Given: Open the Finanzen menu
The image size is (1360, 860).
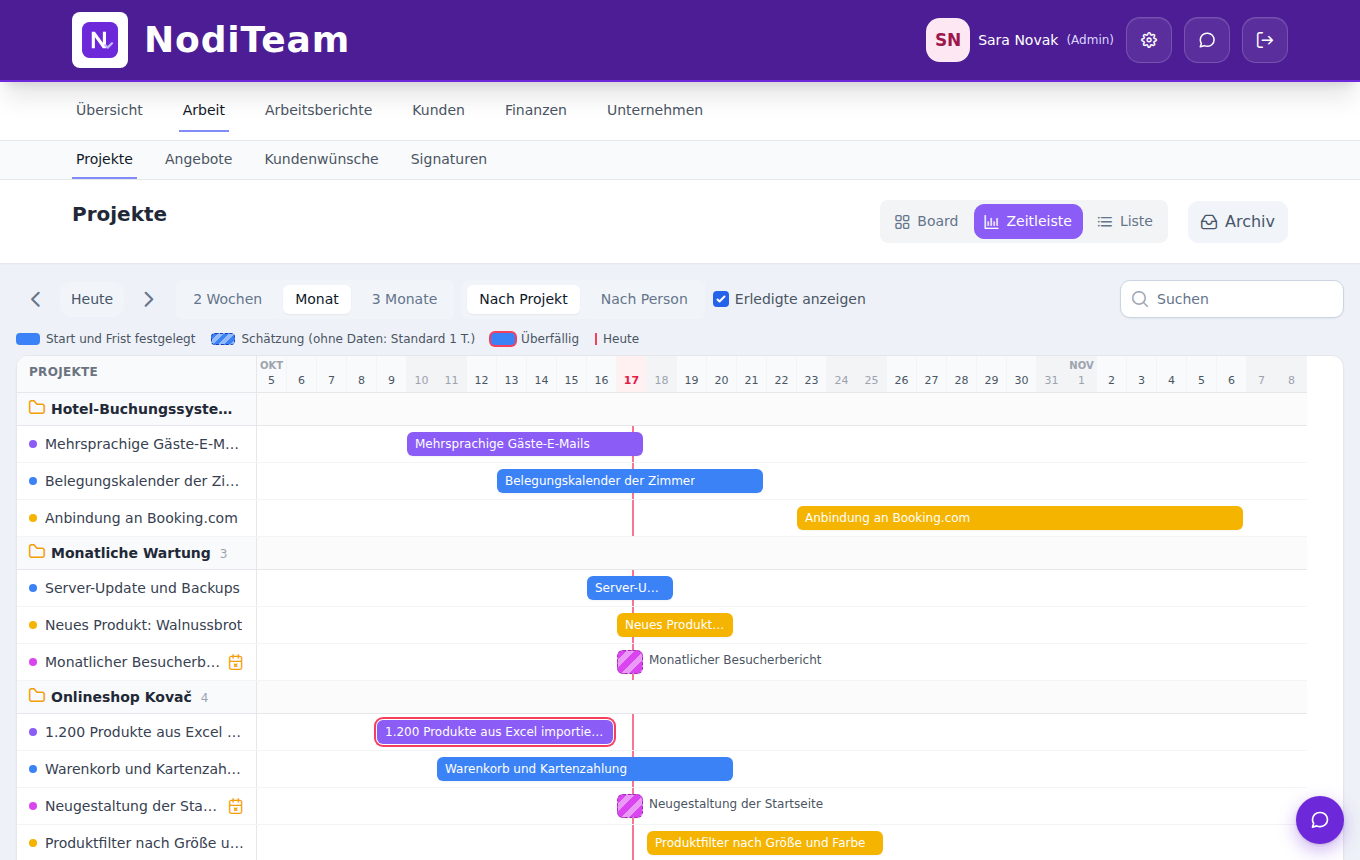Looking at the screenshot, I should 536,110.
